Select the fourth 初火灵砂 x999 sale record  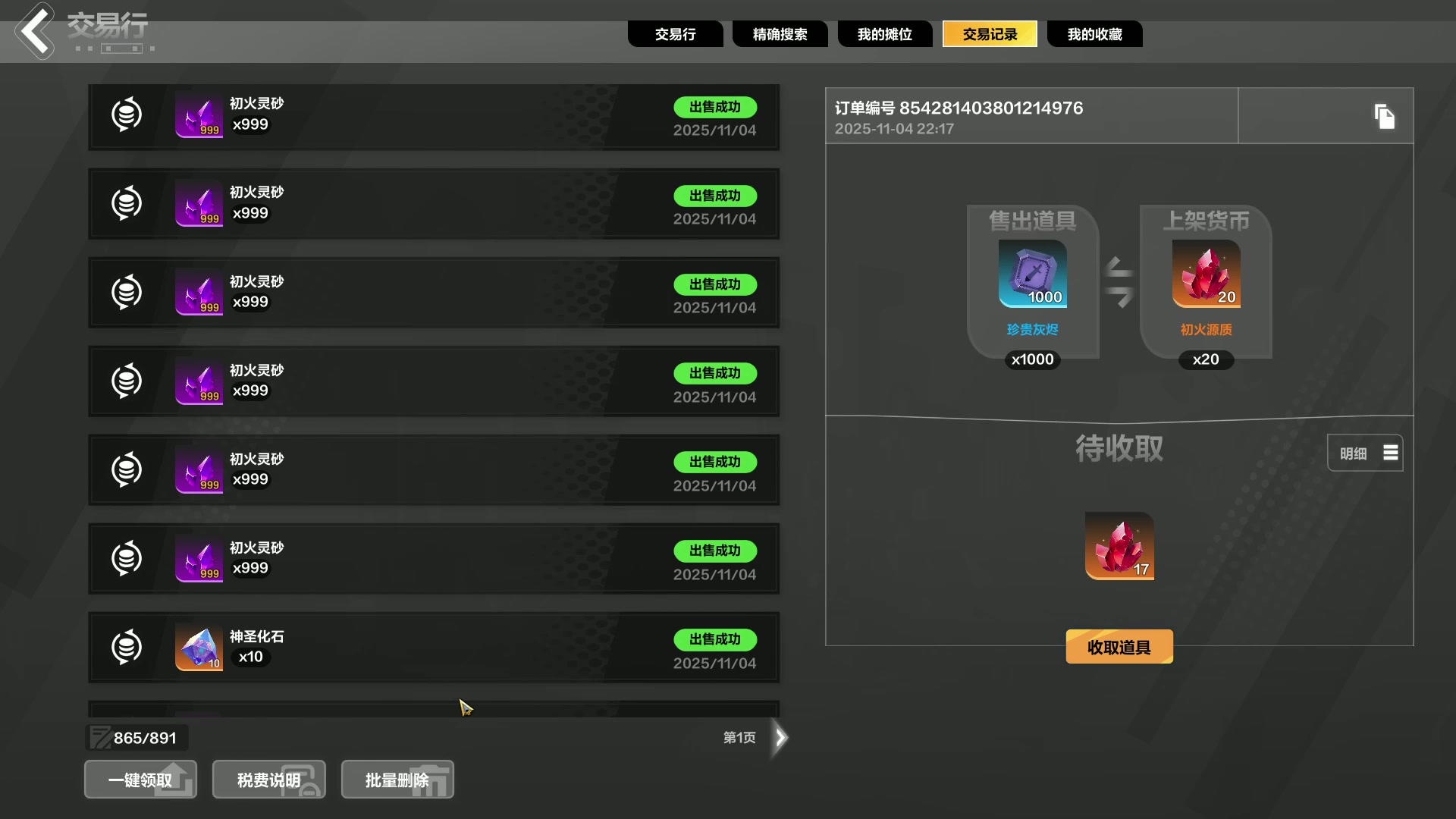click(x=434, y=381)
